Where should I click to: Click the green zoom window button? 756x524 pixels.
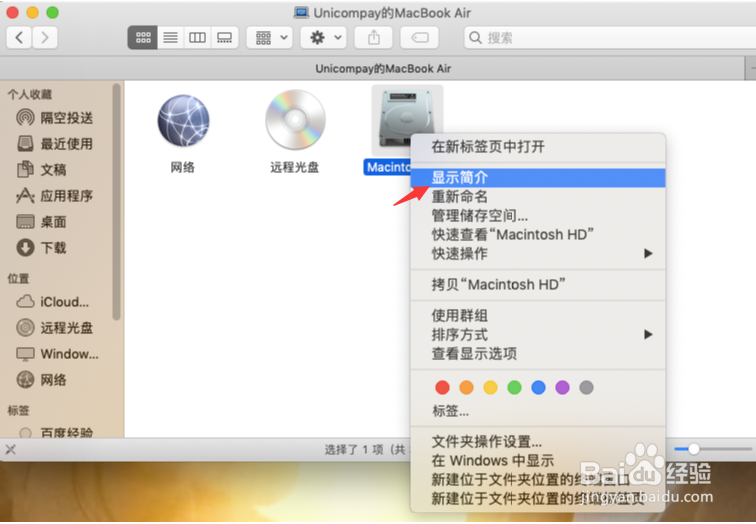pos(53,13)
